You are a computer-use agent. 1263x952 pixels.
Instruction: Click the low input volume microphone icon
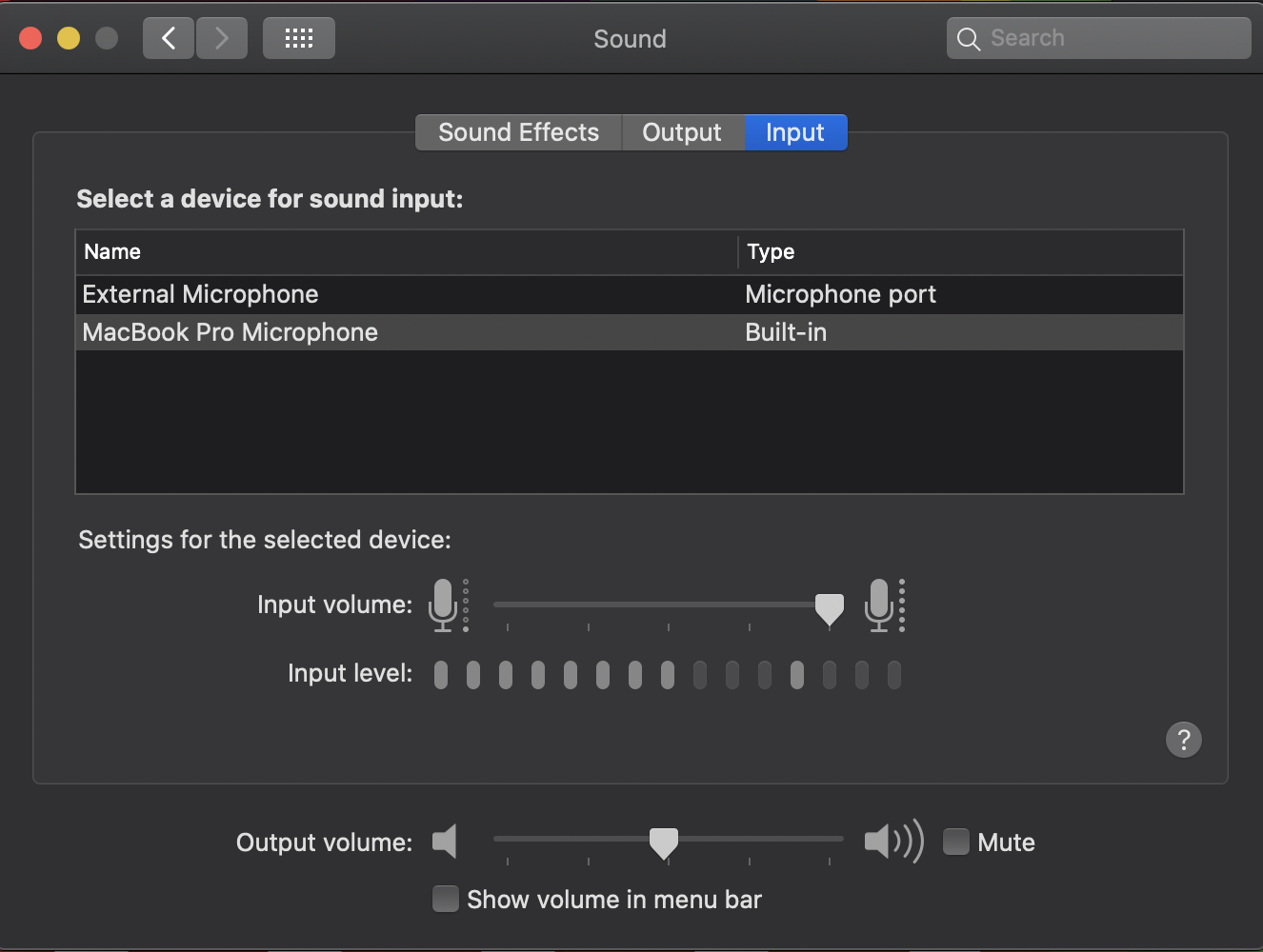coord(445,605)
